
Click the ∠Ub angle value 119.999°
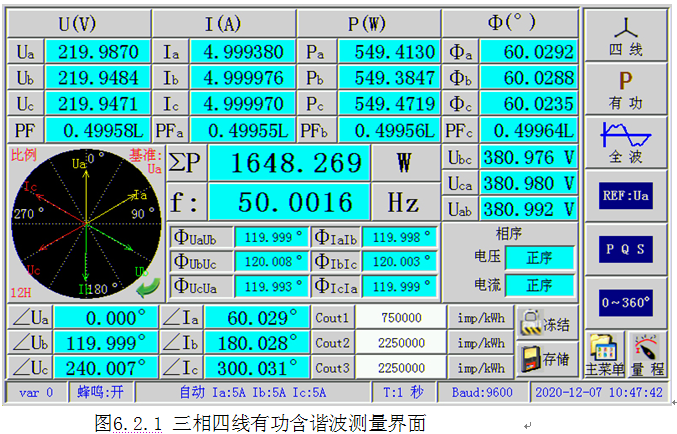click(106, 343)
